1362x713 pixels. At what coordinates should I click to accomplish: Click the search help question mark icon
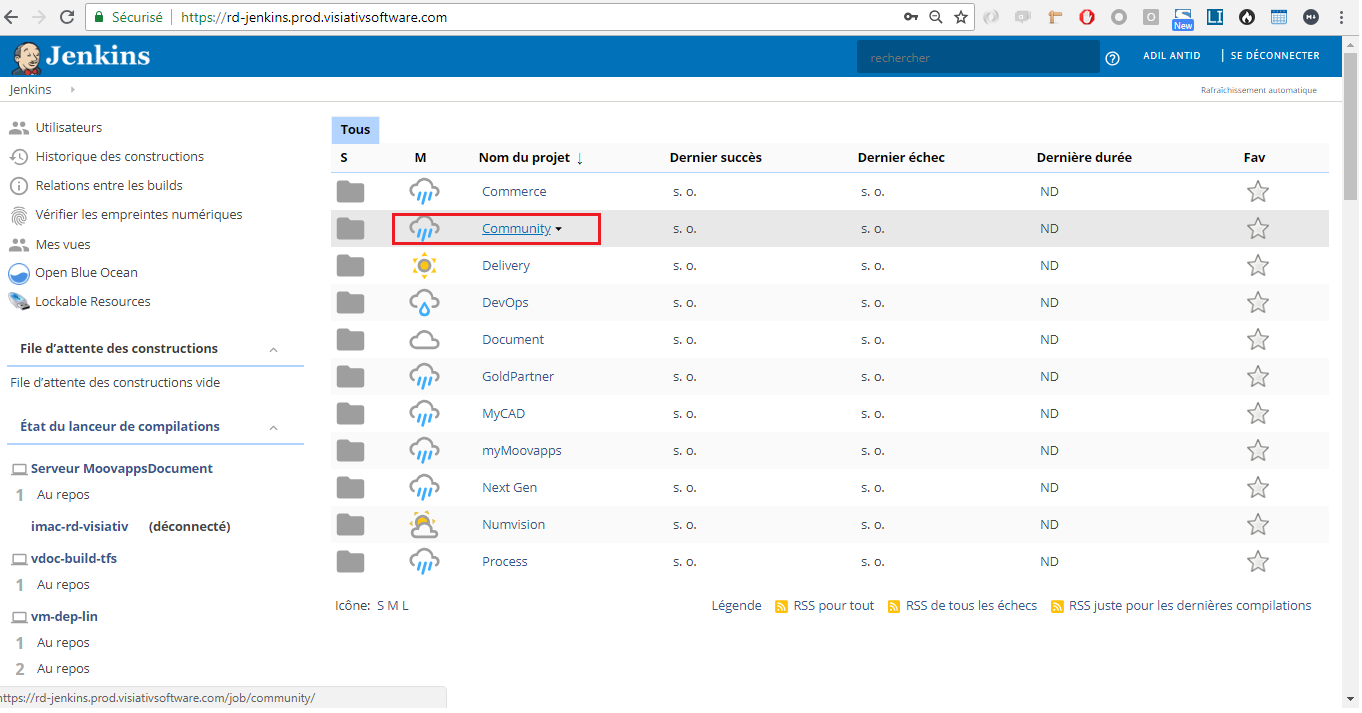pyautogui.click(x=1112, y=58)
